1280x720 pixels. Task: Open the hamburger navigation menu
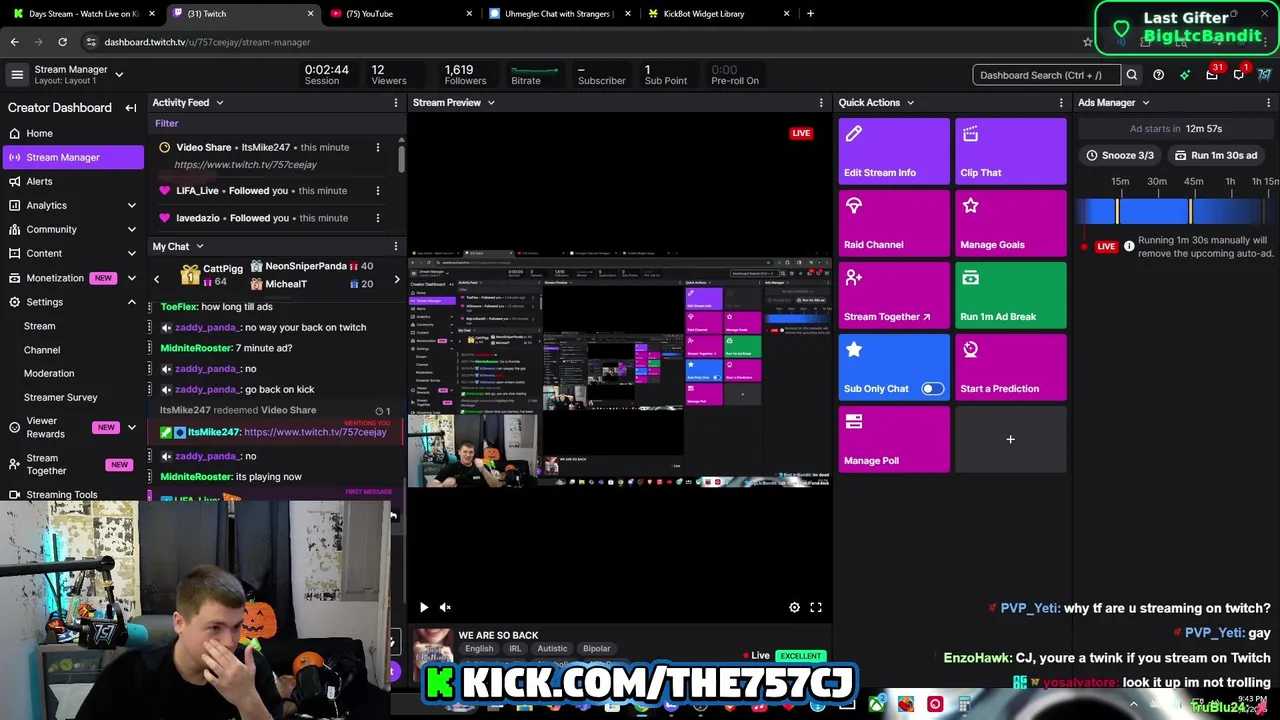17,75
